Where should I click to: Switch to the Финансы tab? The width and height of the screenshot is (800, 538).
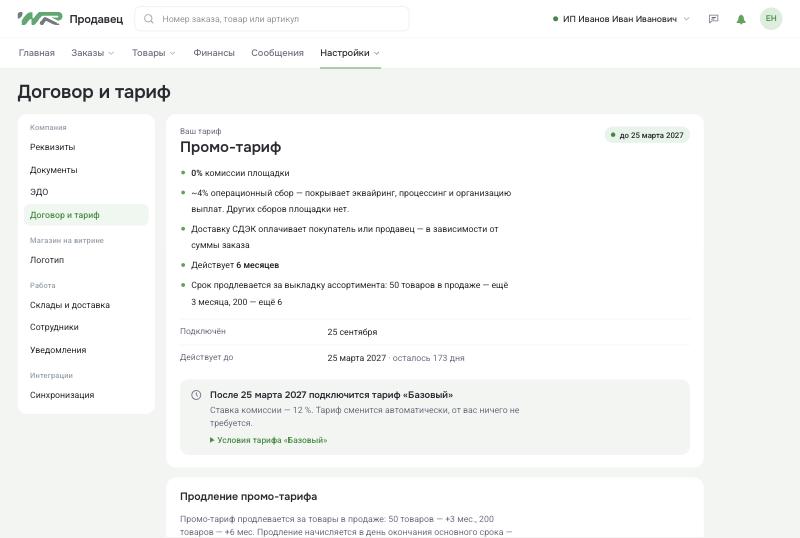(x=214, y=53)
